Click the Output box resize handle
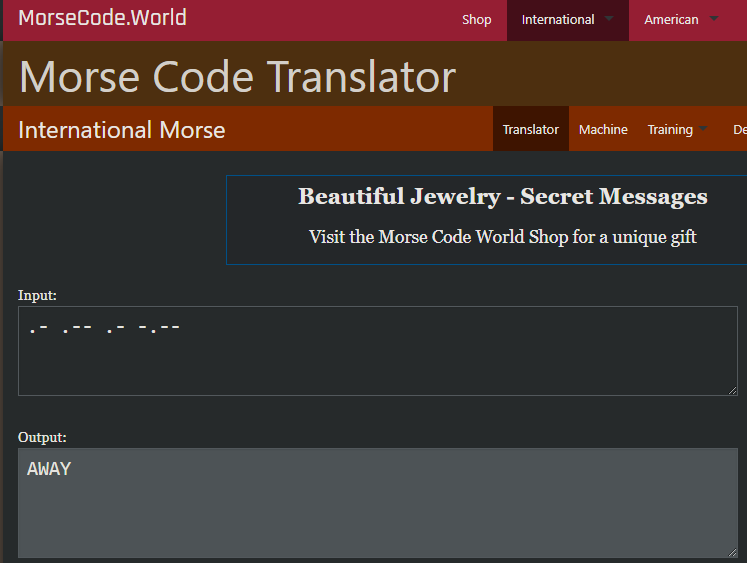Viewport: 747px width, 563px height. click(732, 552)
